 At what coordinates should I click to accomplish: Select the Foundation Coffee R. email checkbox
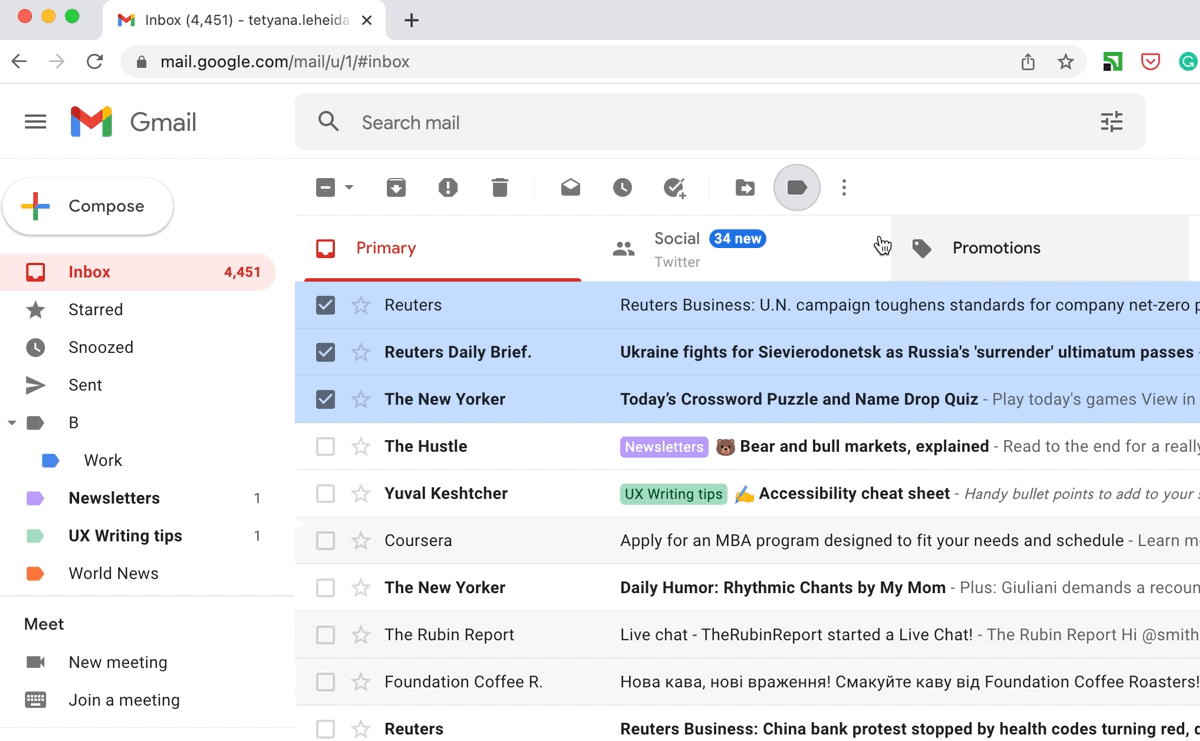click(x=325, y=682)
